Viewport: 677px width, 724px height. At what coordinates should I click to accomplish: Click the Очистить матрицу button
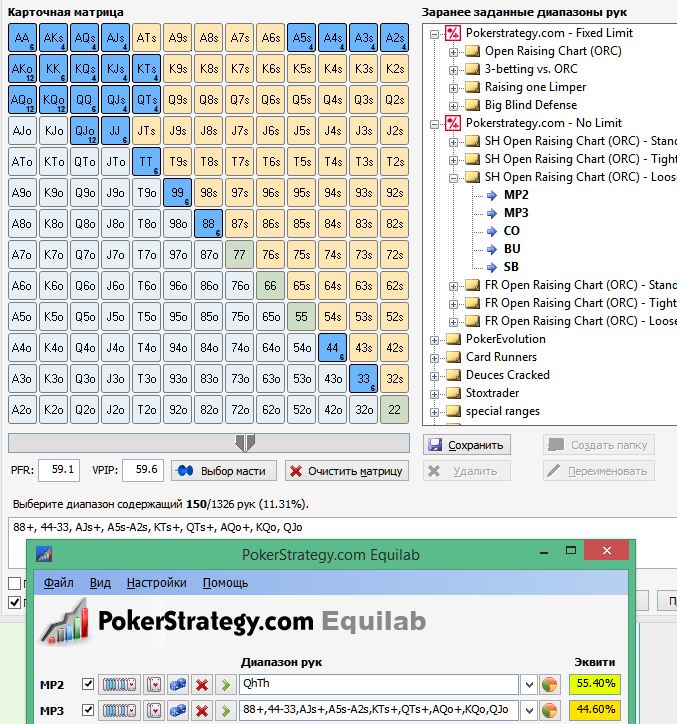click(x=346, y=471)
